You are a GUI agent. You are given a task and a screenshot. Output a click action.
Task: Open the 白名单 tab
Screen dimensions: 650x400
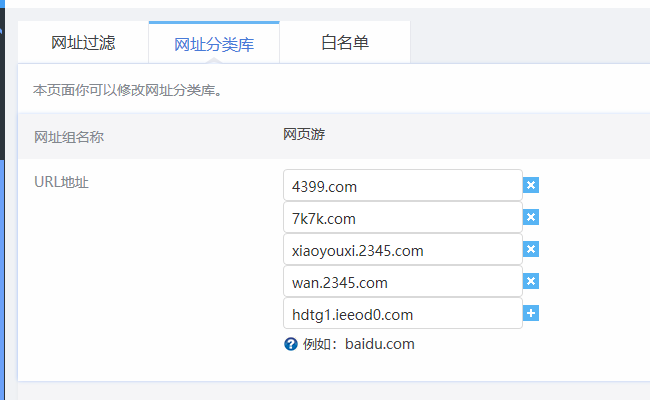(345, 42)
